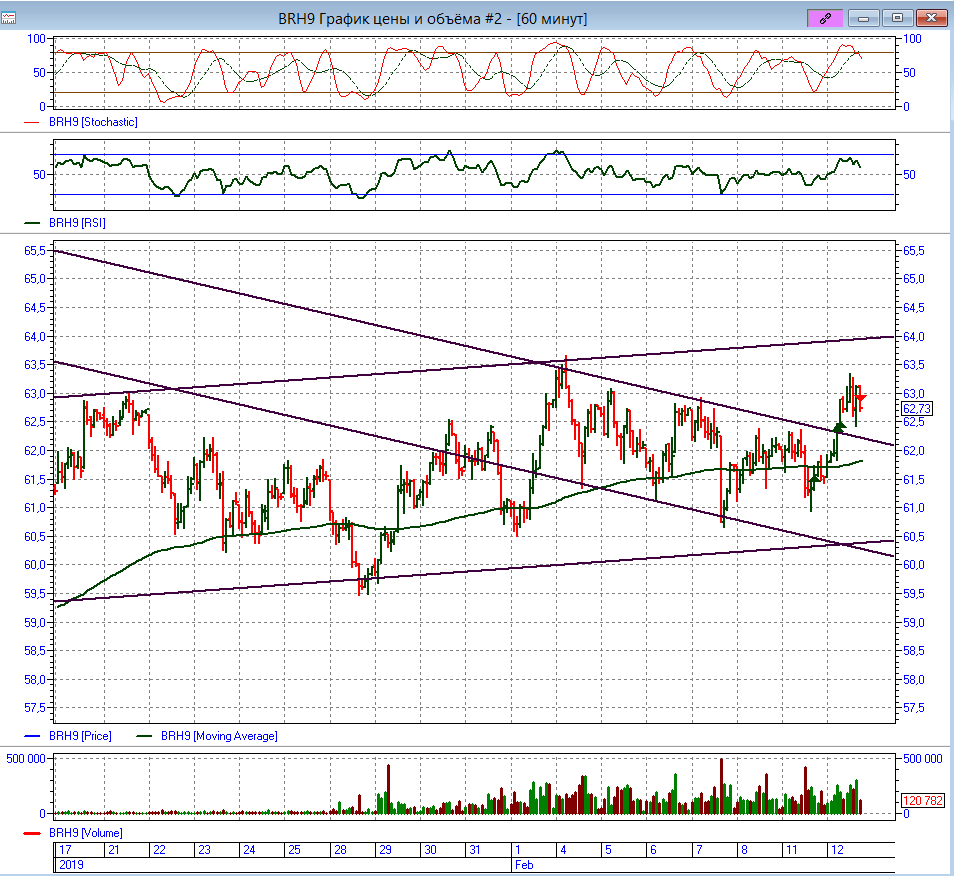
Task: Maximize the chart window
Action: (x=897, y=18)
